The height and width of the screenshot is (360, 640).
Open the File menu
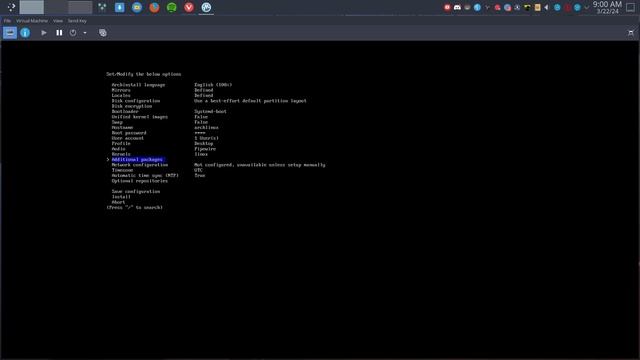point(7,20)
